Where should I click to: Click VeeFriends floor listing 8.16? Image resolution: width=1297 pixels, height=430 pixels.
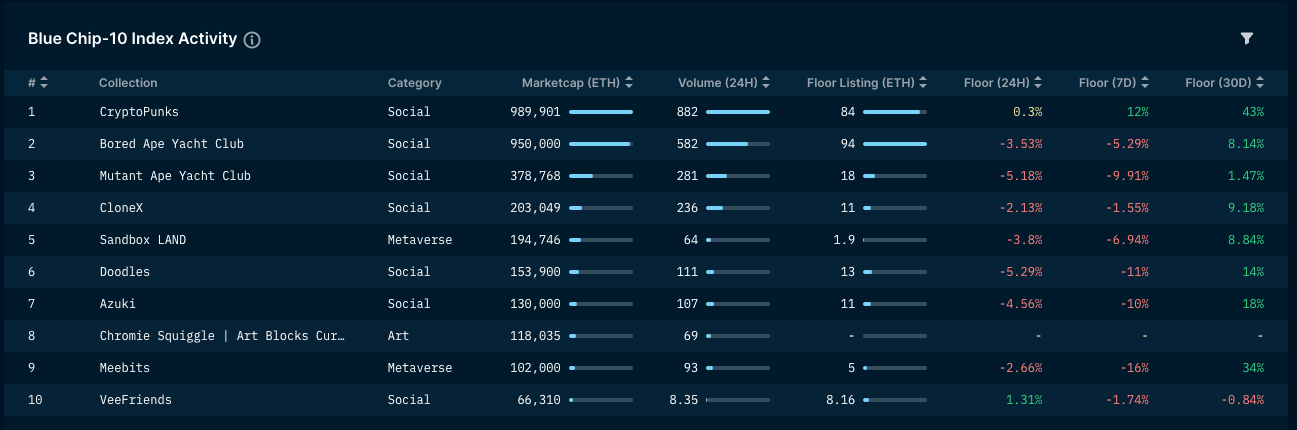tap(840, 400)
